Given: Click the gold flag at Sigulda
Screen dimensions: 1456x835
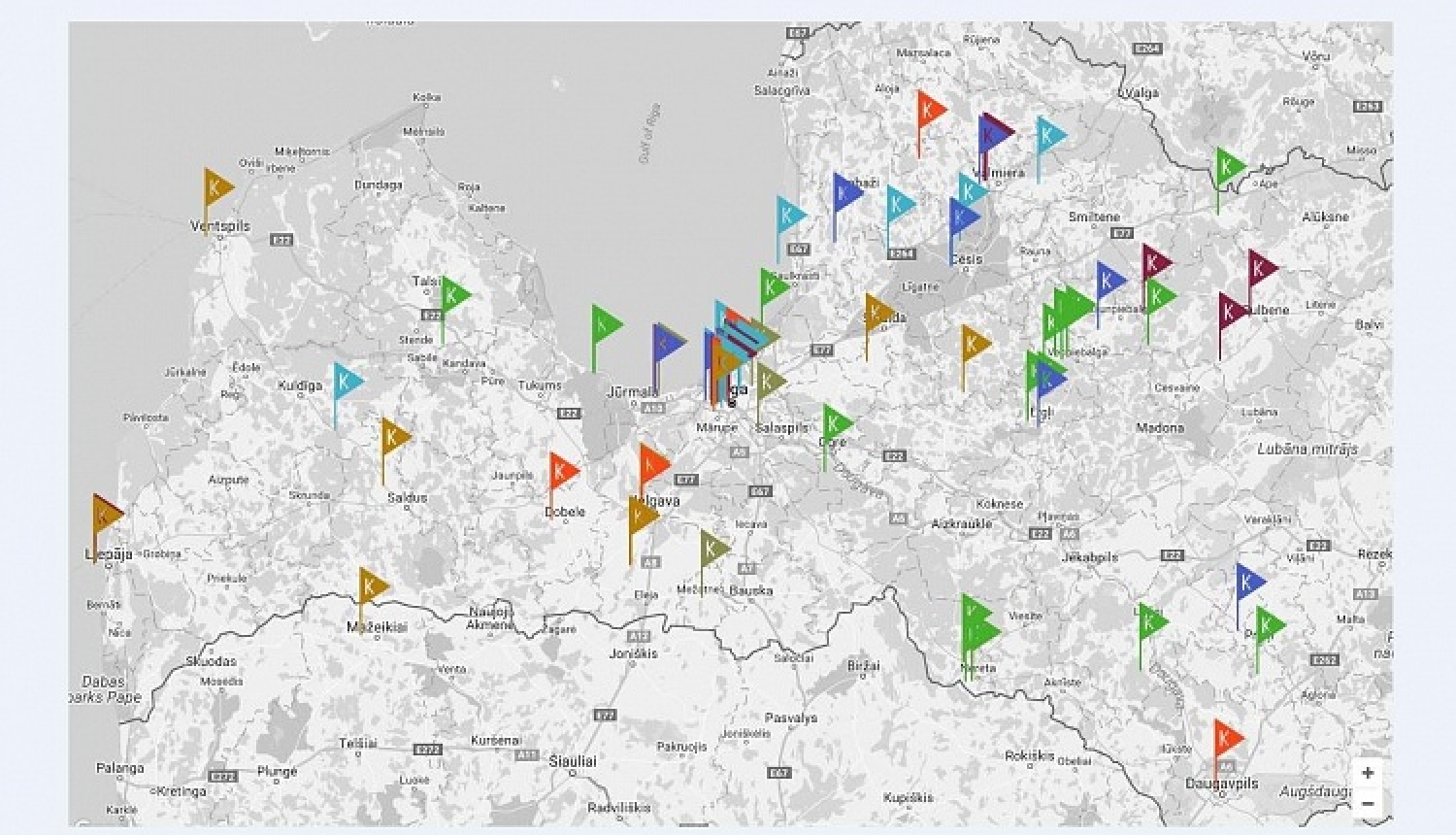Looking at the screenshot, I should [x=878, y=313].
